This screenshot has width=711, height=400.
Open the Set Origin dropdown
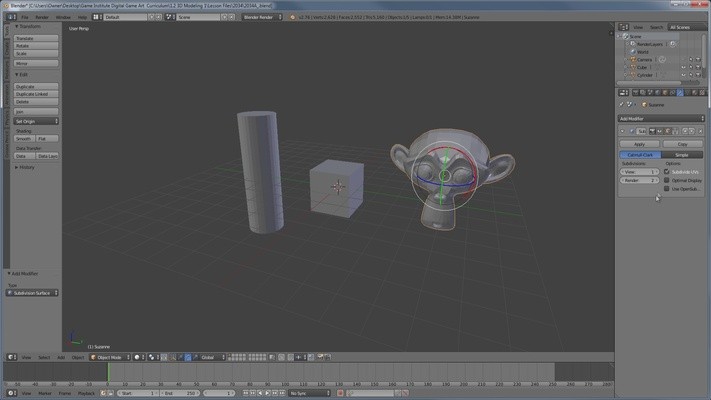pyautogui.click(x=36, y=122)
